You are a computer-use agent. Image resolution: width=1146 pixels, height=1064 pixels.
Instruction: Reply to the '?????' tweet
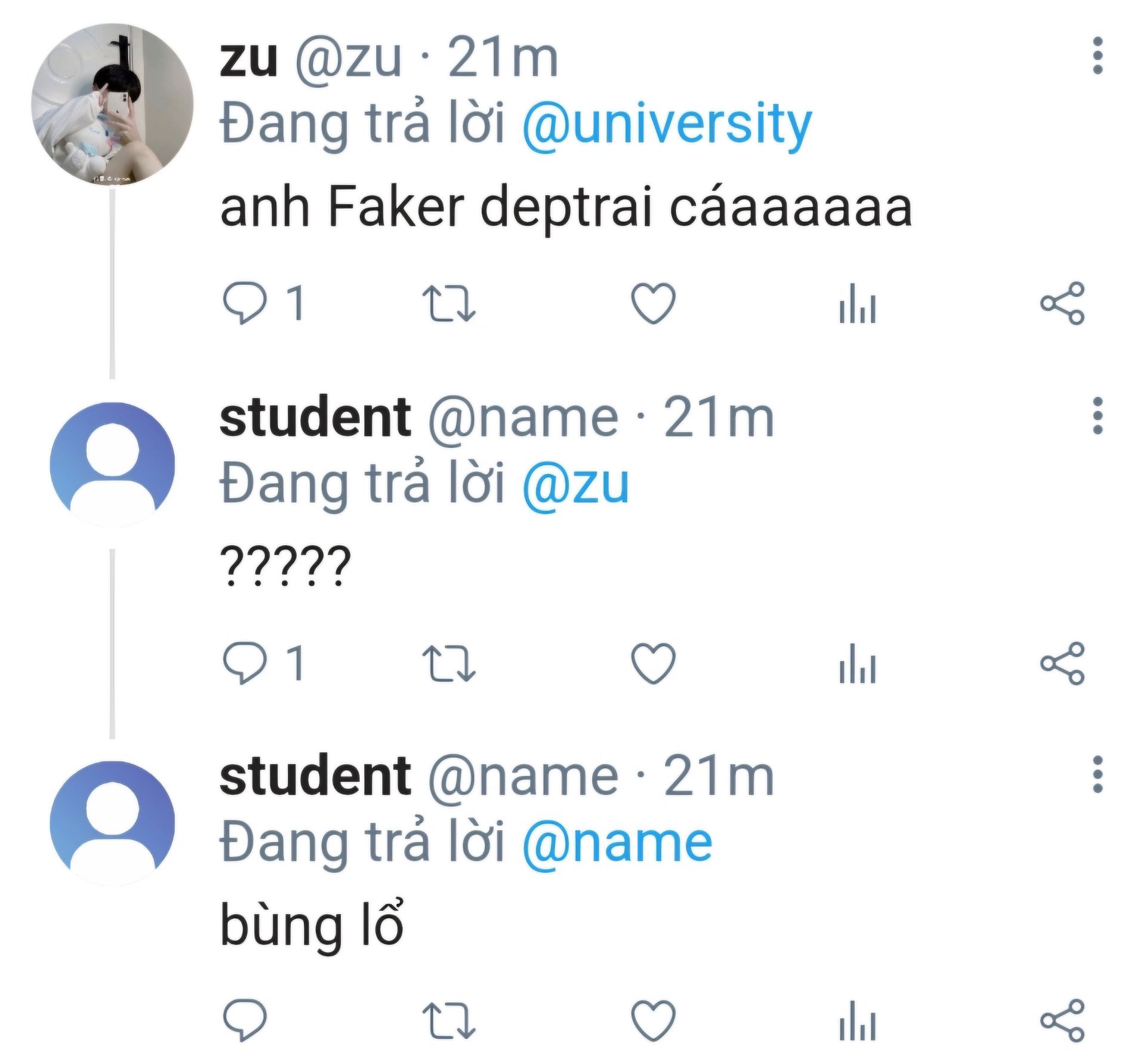pyautogui.click(x=244, y=663)
